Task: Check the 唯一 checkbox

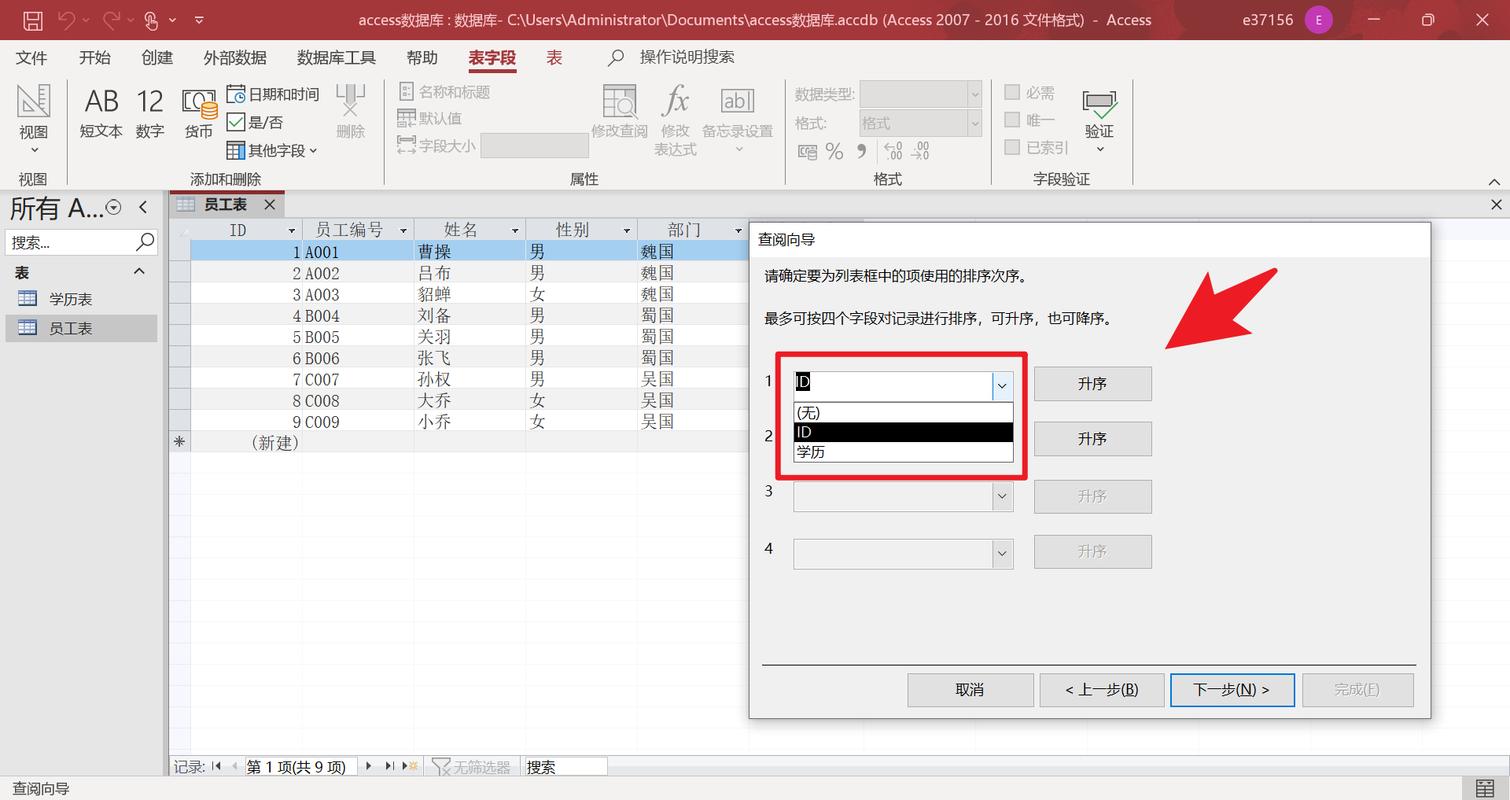Action: point(1012,120)
